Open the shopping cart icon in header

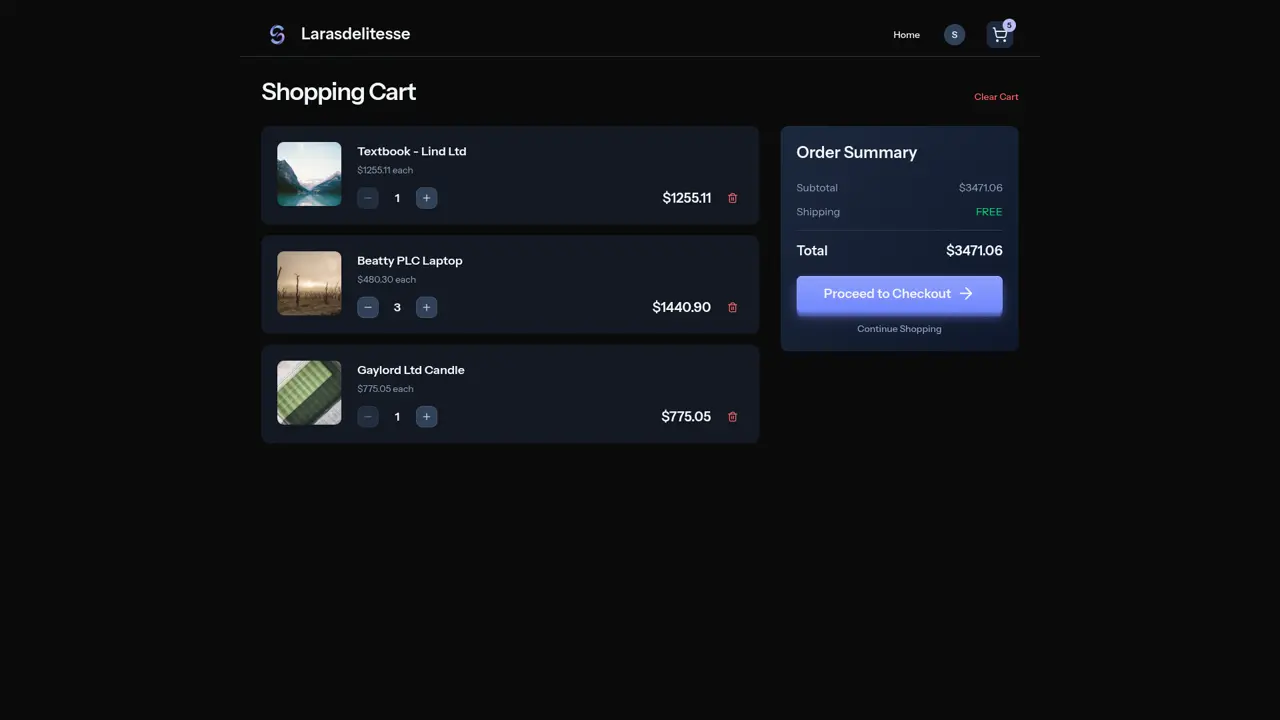tap(999, 35)
